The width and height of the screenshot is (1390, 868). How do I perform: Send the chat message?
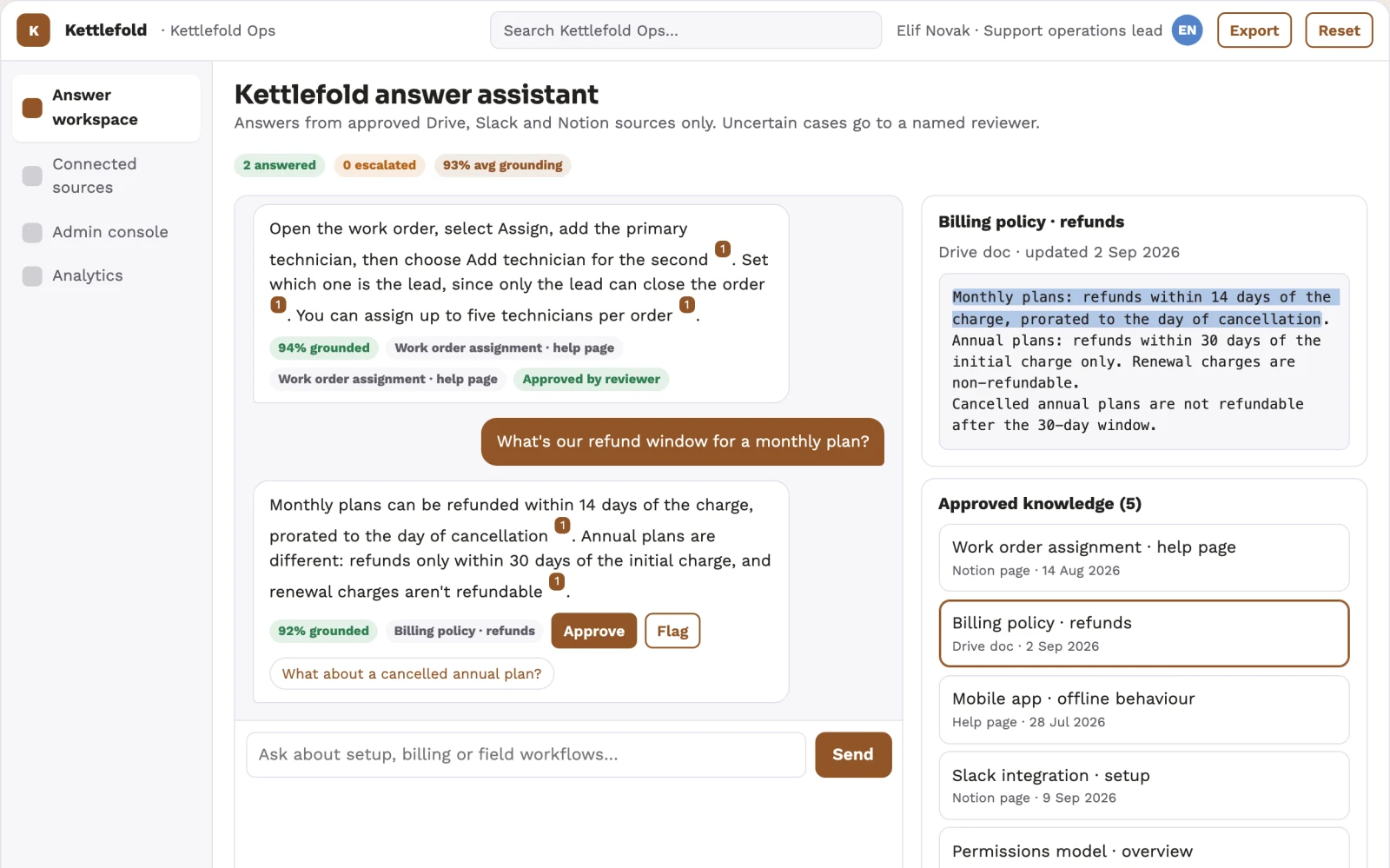pos(853,755)
